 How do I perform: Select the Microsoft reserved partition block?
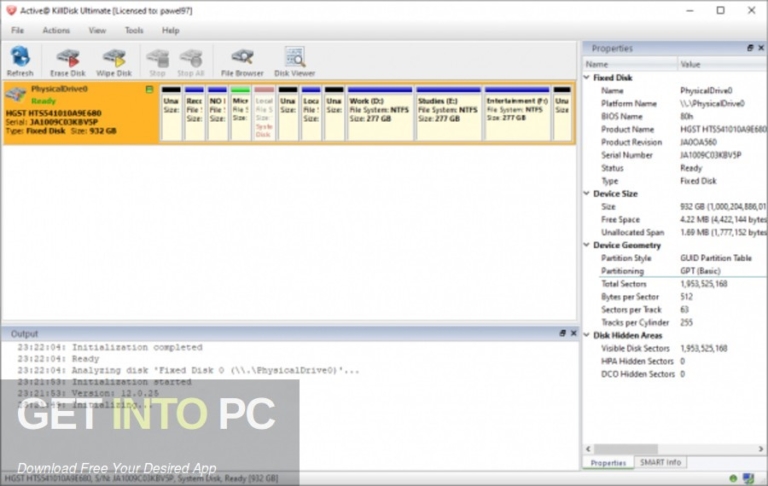click(240, 114)
